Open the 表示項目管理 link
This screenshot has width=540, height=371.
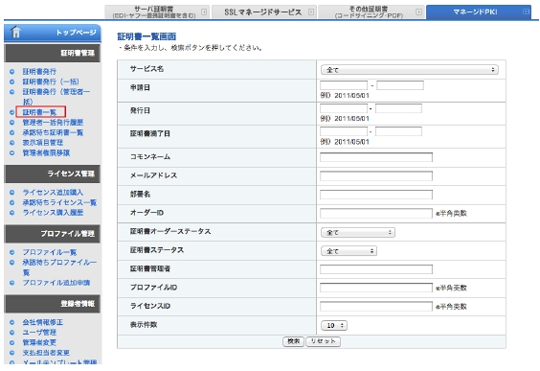click(x=43, y=143)
